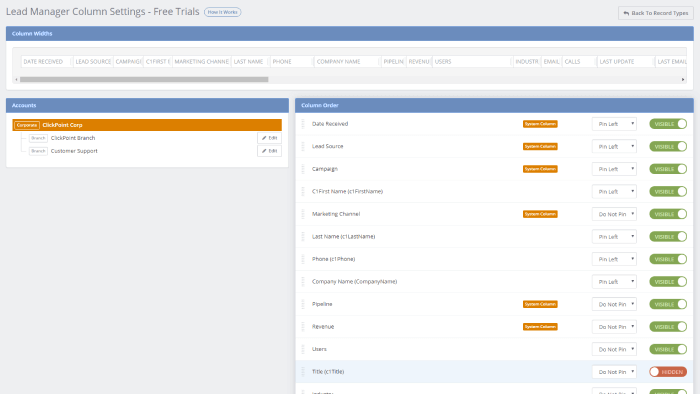This screenshot has width=700, height=394.
Task: Open the pin dropdown for Date Received
Action: pyautogui.click(x=614, y=124)
